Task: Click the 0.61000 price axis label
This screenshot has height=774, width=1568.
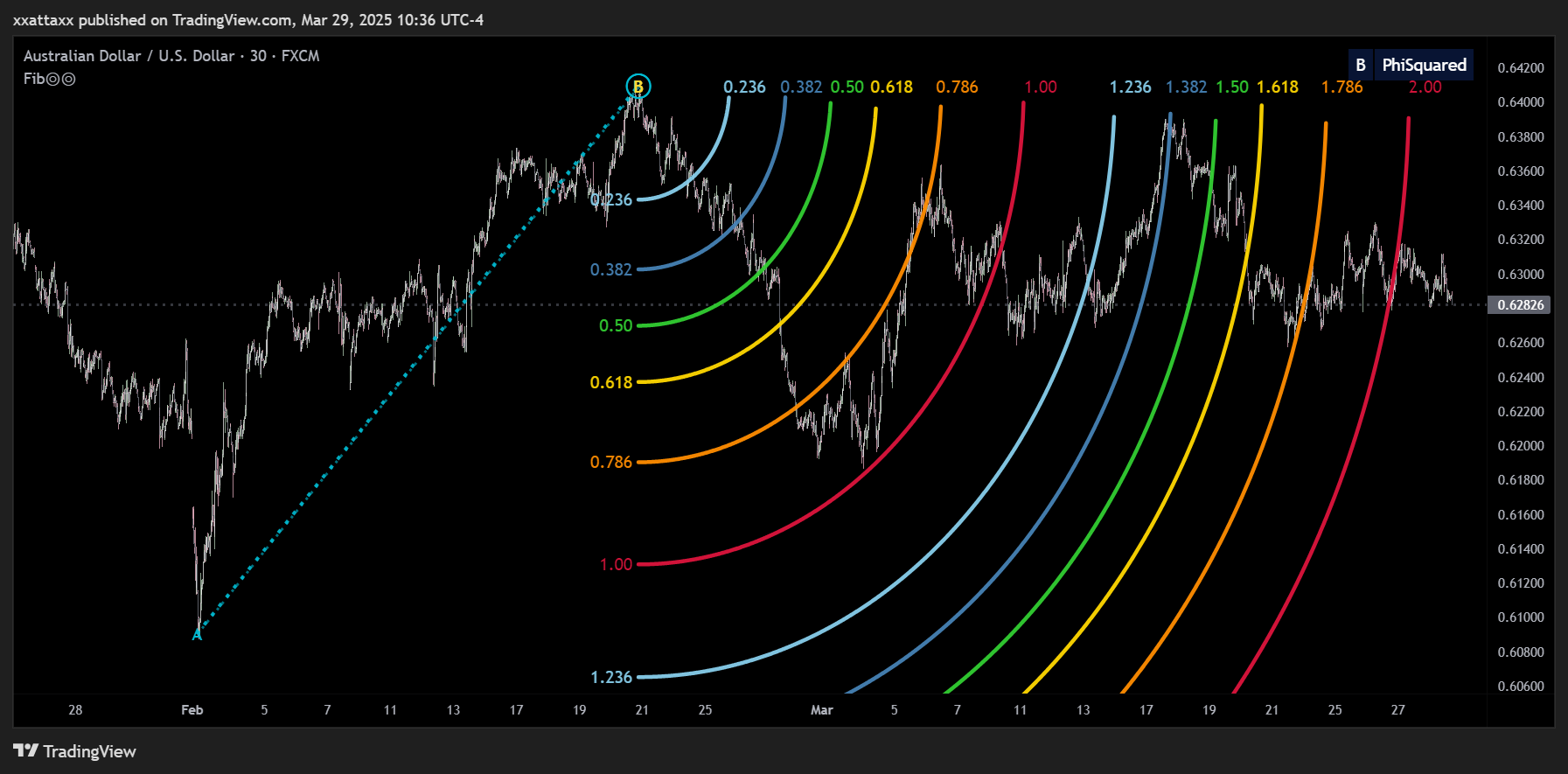Action: pos(1521,617)
